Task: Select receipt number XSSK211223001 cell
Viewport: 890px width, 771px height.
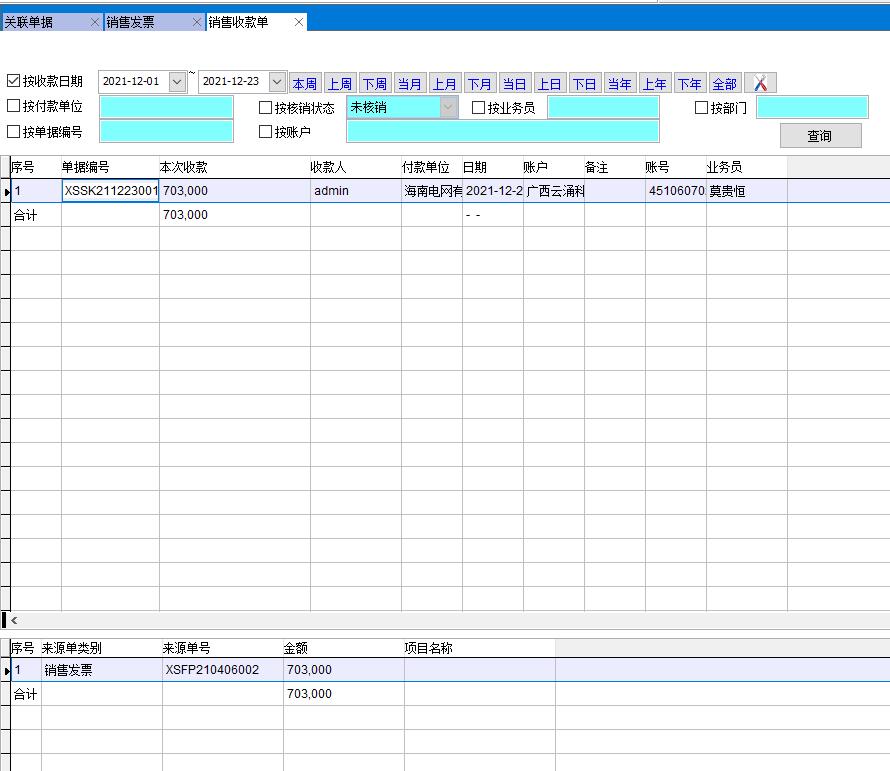Action: [110, 191]
